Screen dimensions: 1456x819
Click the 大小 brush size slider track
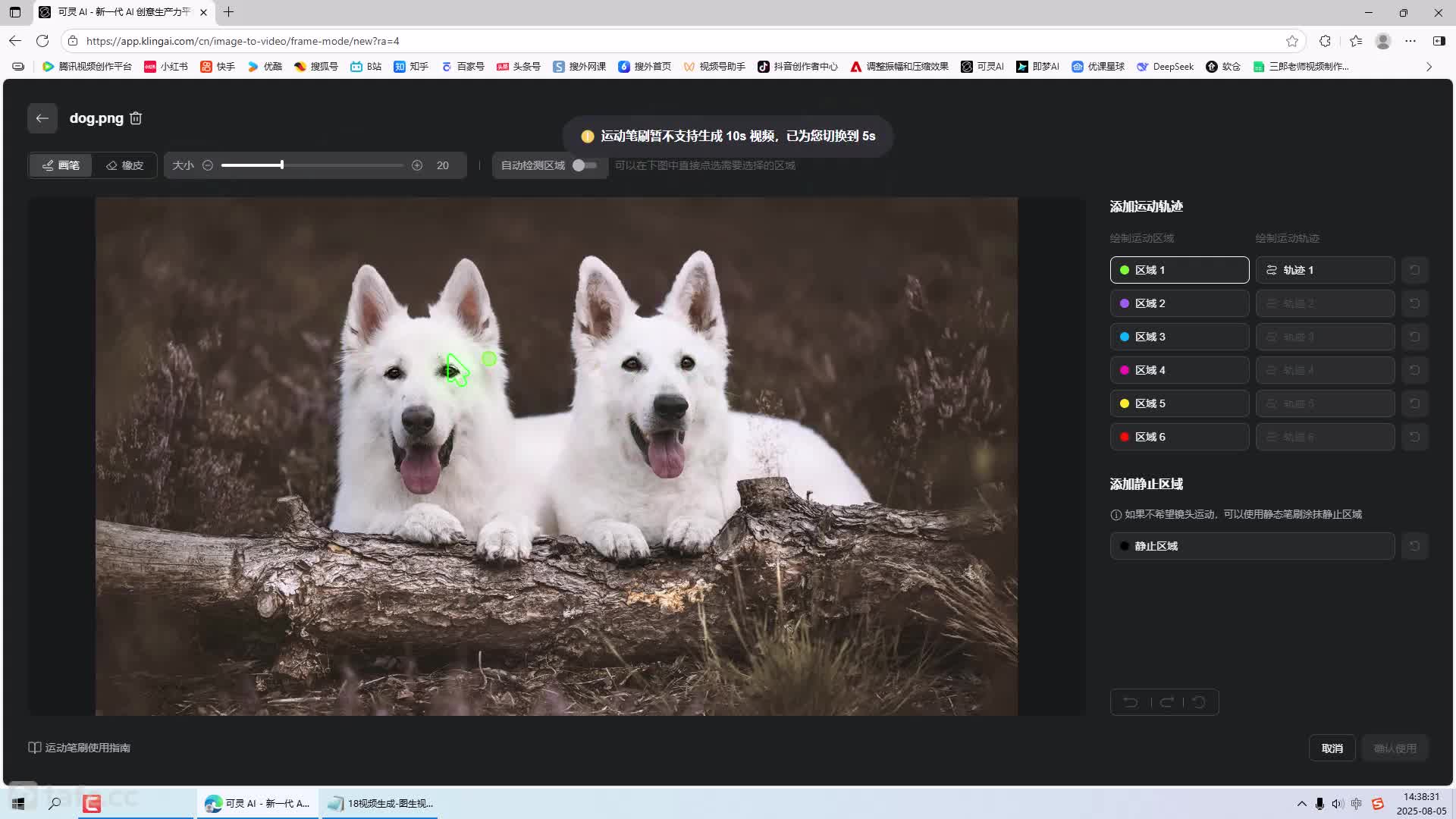(x=341, y=165)
